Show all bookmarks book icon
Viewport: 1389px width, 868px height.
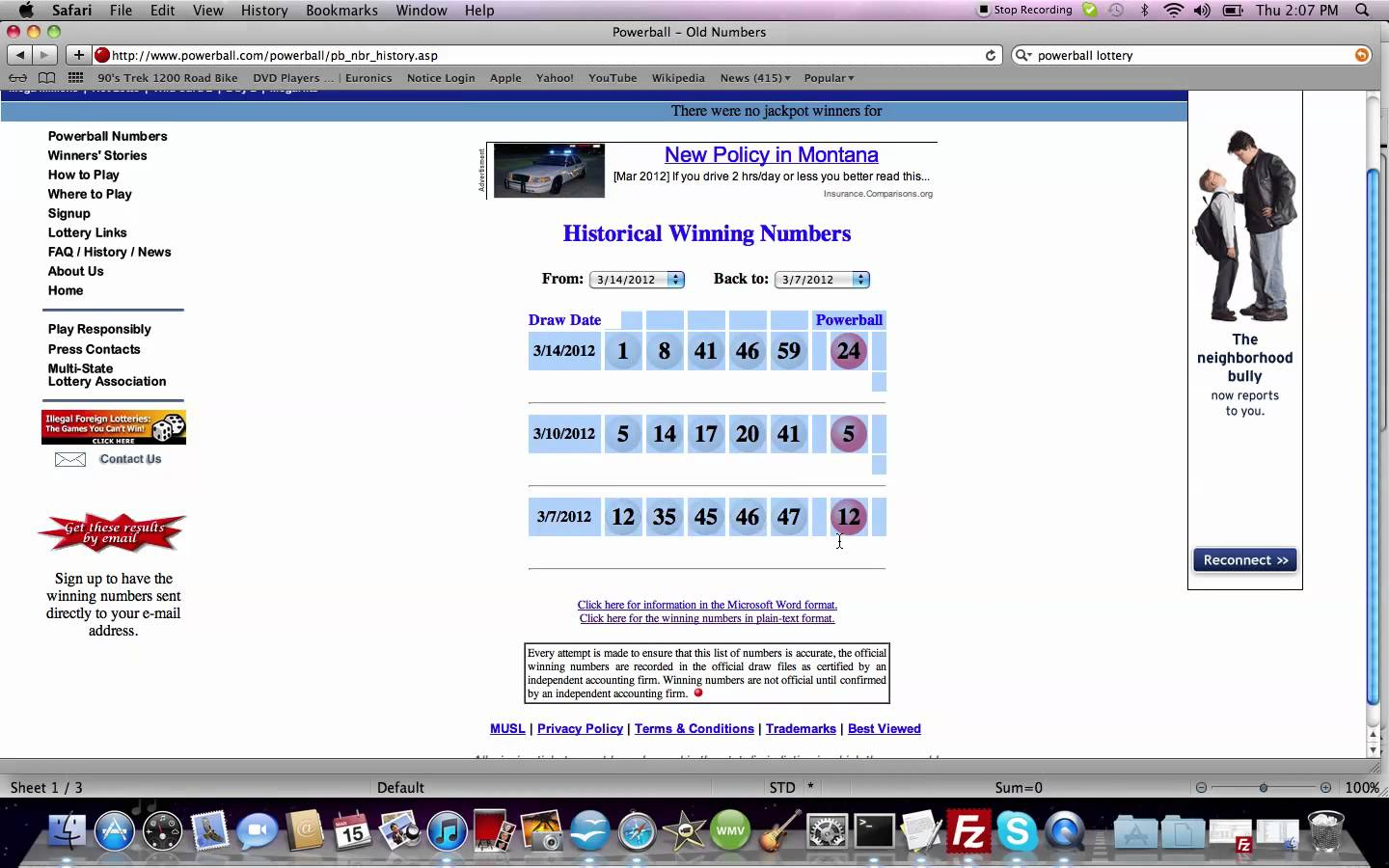pos(46,78)
